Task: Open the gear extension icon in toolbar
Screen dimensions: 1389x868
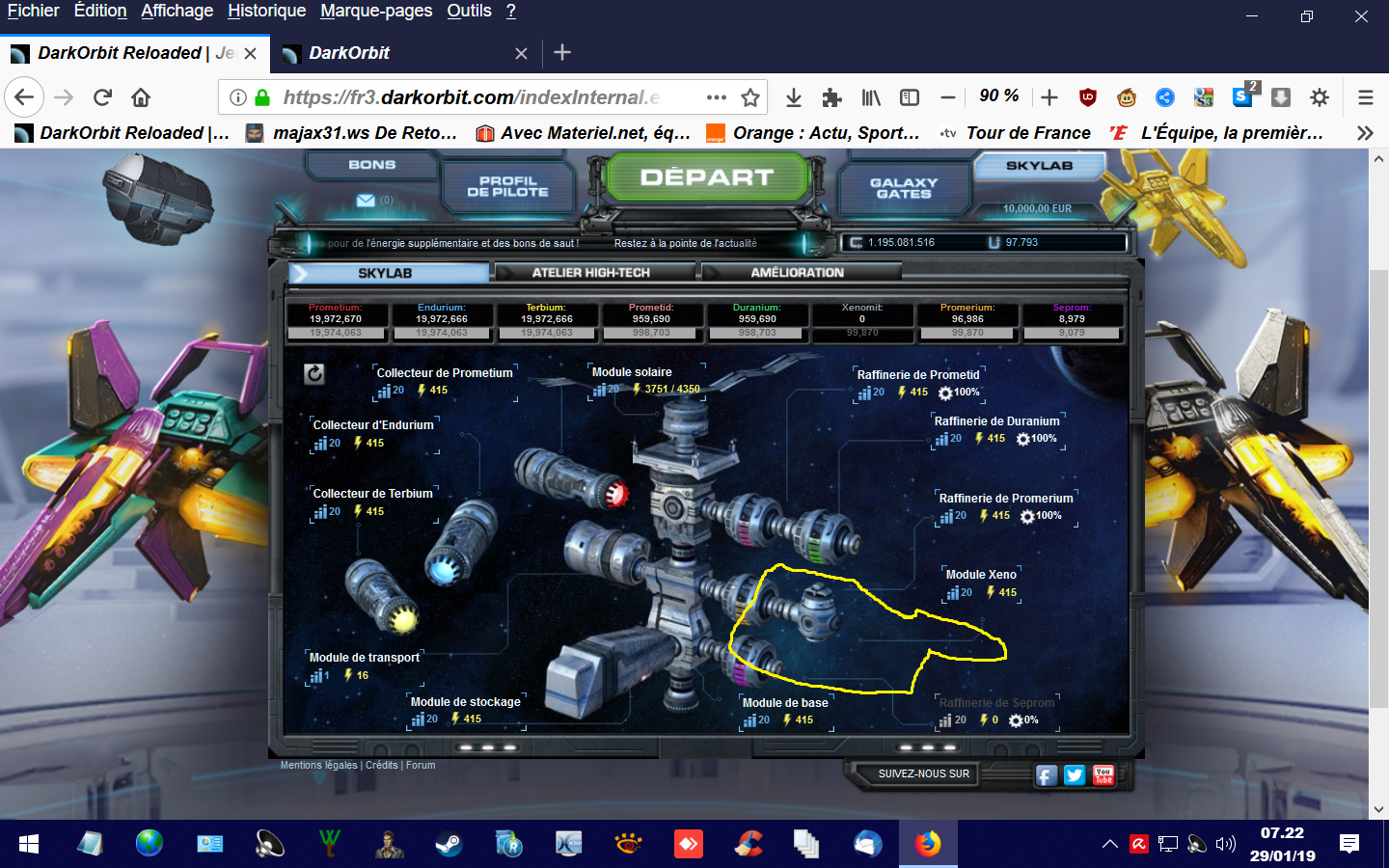Action: point(1320,97)
